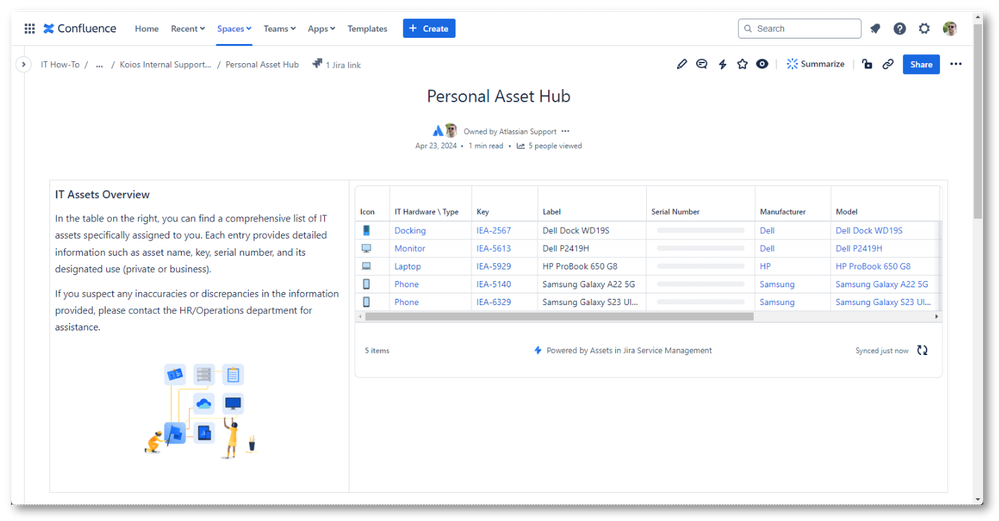Copy page link with chain icon

point(888,64)
